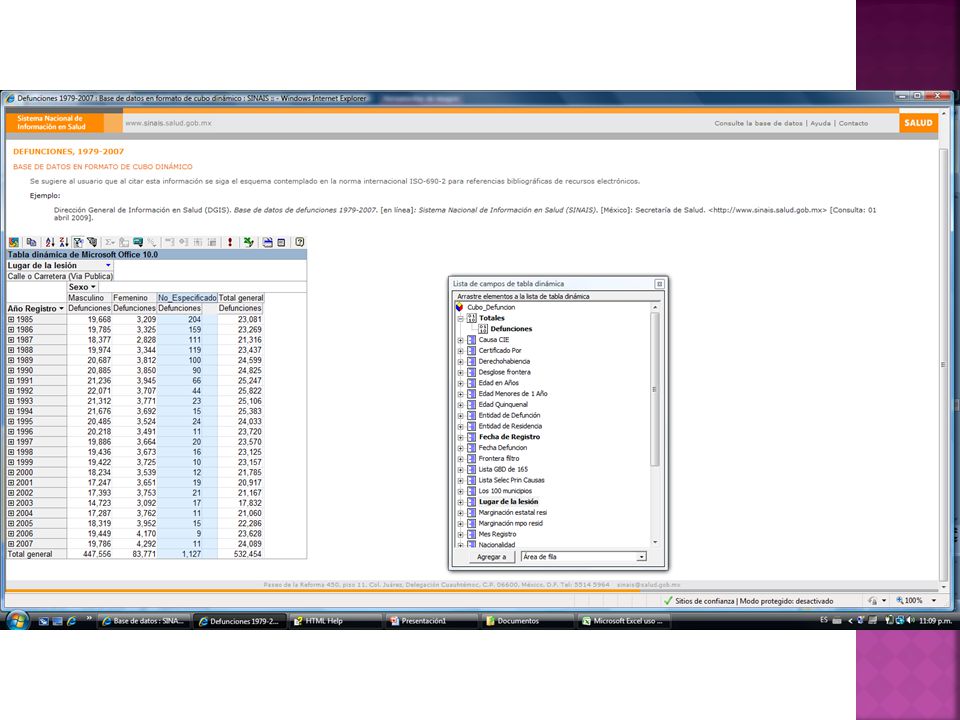Click the Show Details toolbar icon

(211, 242)
